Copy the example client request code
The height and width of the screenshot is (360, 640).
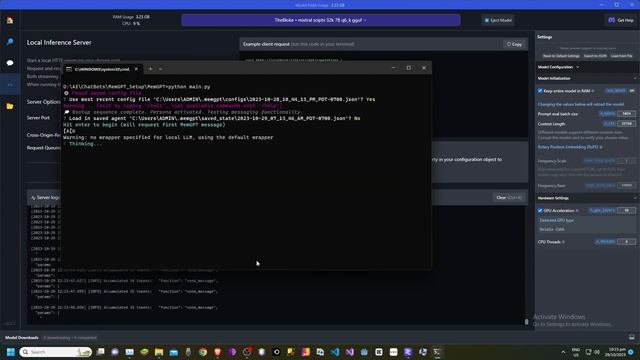point(514,44)
